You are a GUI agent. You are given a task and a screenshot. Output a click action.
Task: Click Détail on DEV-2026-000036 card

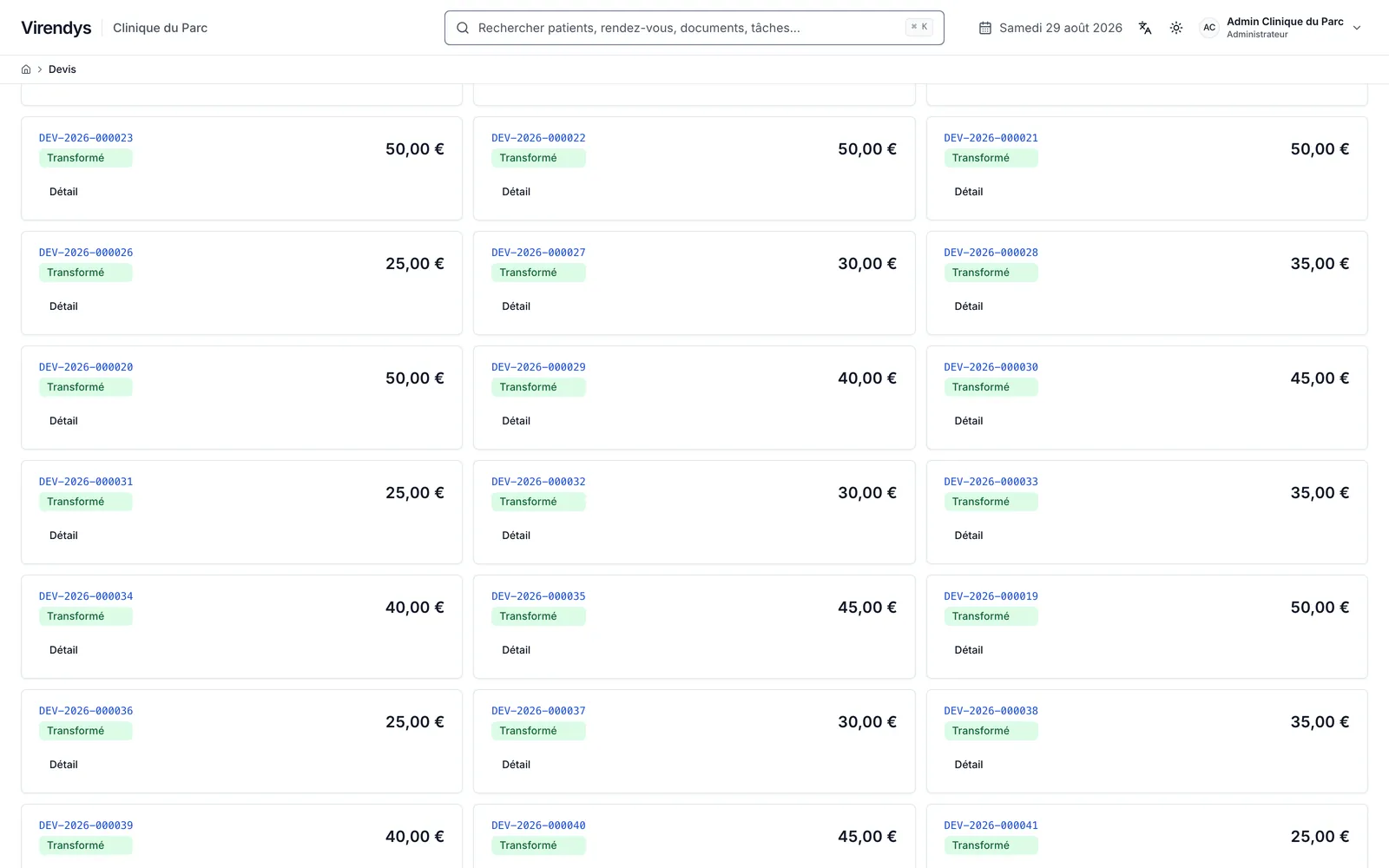[63, 765]
